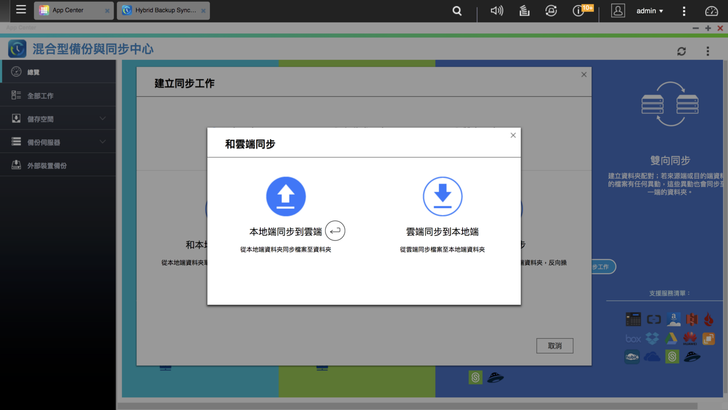Open the QTS main menu hamburger

point(20,10)
